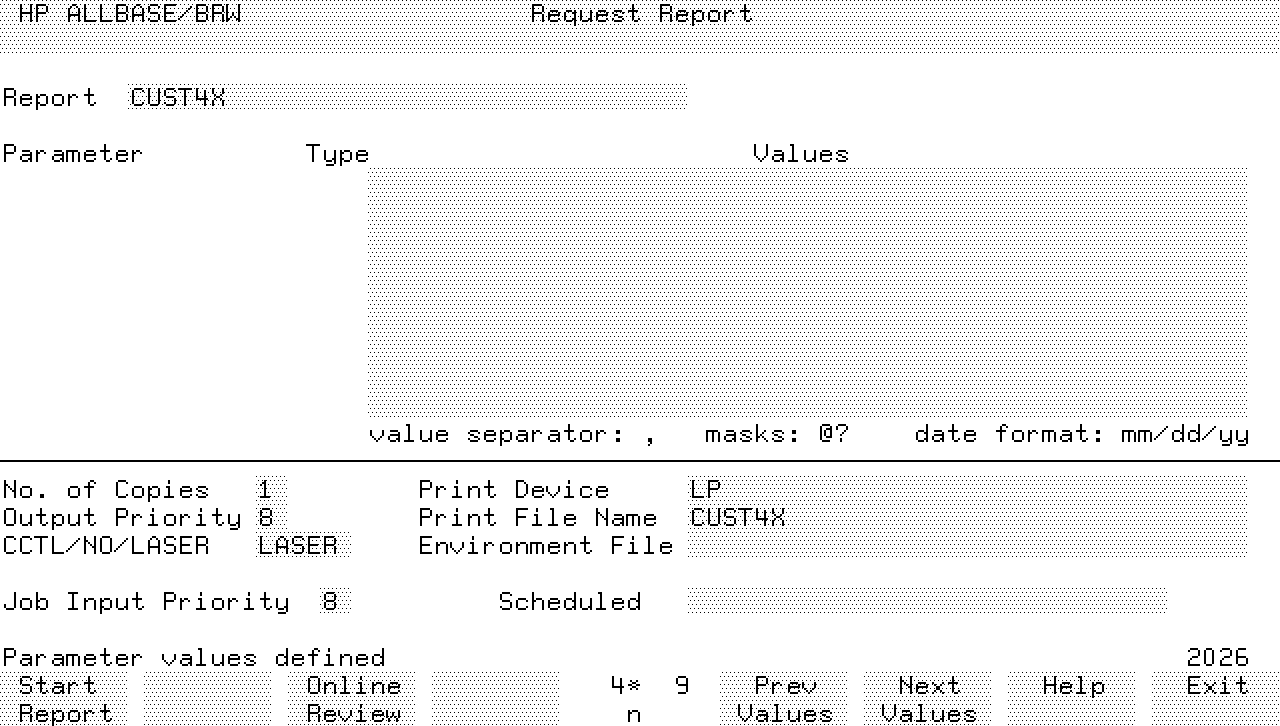This screenshot has height=726, width=1280.
Task: Click the Report name field containing CUST4X
Action: [407, 98]
